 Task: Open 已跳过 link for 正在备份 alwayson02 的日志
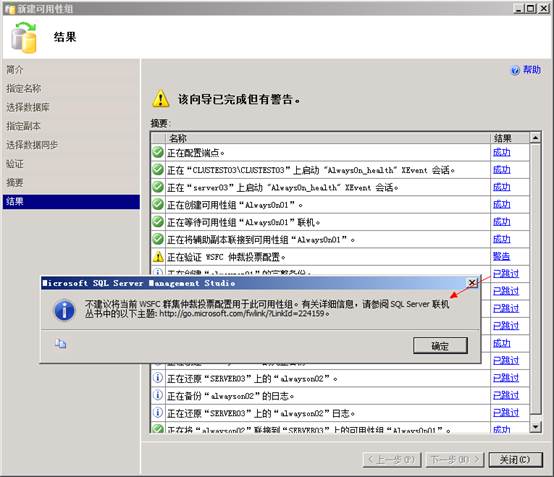tap(506, 395)
